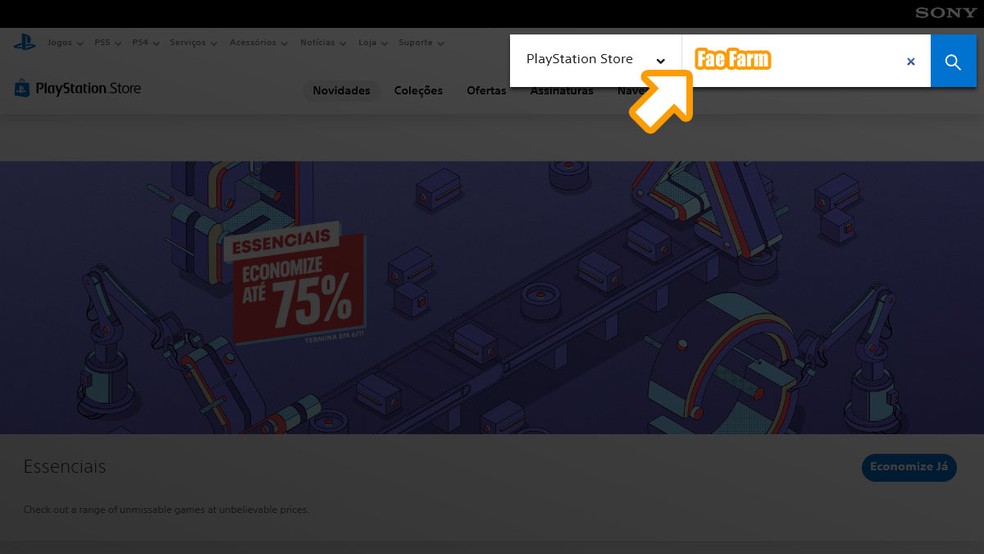Clear the search text with the X
984x554 pixels.
tap(911, 61)
